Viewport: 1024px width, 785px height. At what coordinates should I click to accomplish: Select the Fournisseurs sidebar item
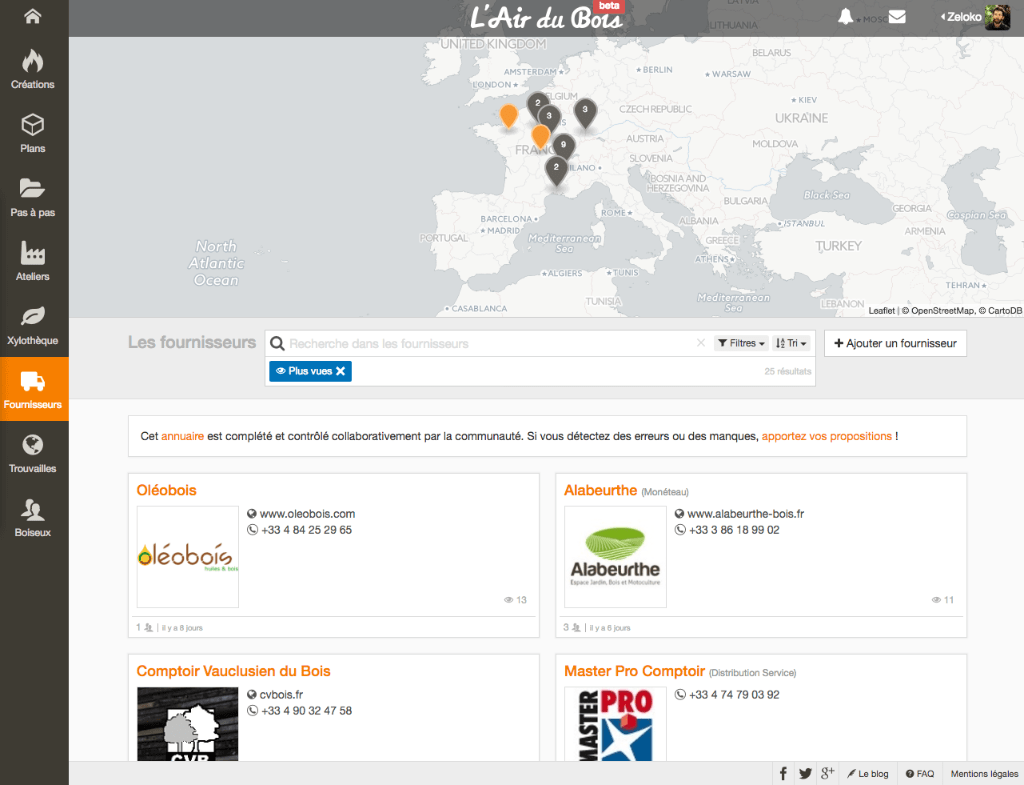tap(33, 389)
